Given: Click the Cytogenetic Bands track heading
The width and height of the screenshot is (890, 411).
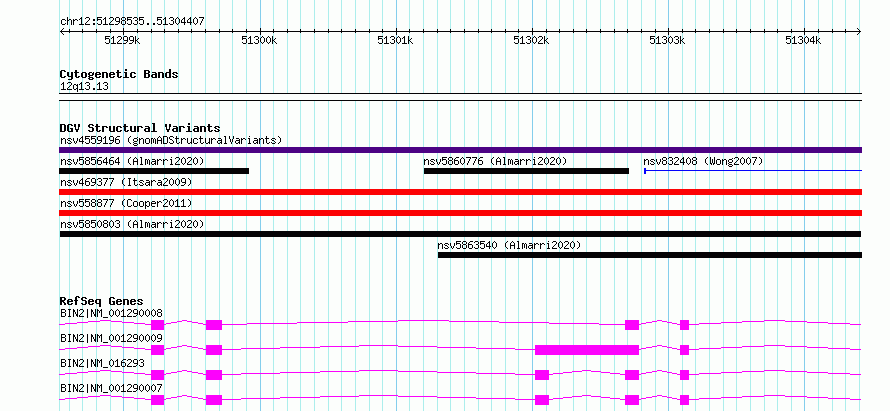Looking at the screenshot, I should point(119,74).
